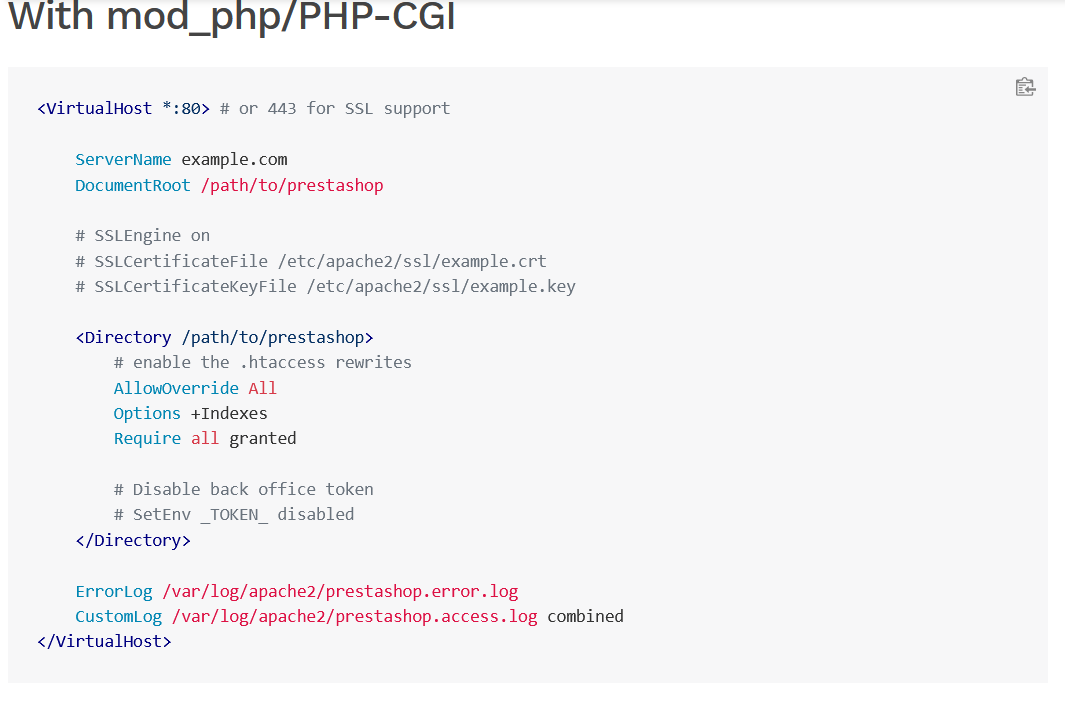
Task: Click the AllowOverride All line
Action: coord(195,389)
